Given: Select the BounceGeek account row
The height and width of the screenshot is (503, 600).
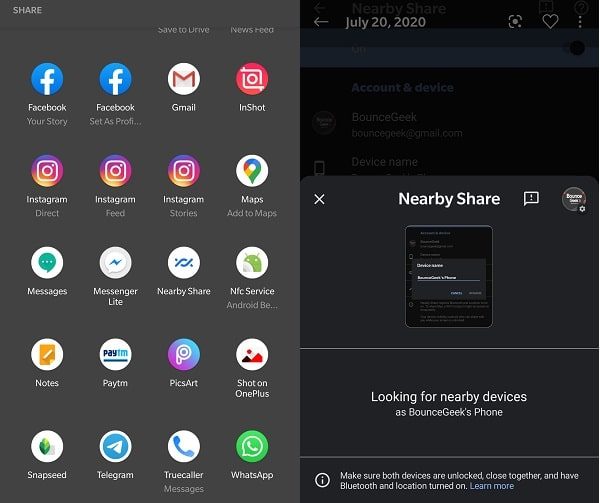Looking at the screenshot, I should (449, 125).
